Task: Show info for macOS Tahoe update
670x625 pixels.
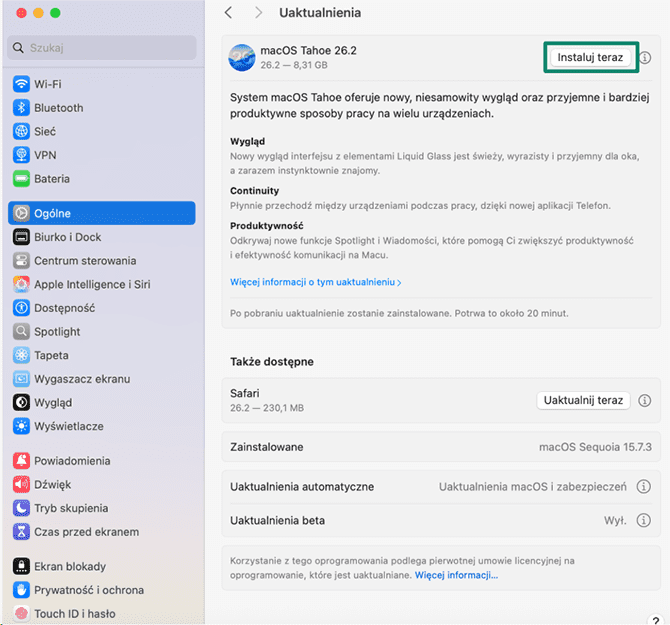Action: [x=645, y=58]
